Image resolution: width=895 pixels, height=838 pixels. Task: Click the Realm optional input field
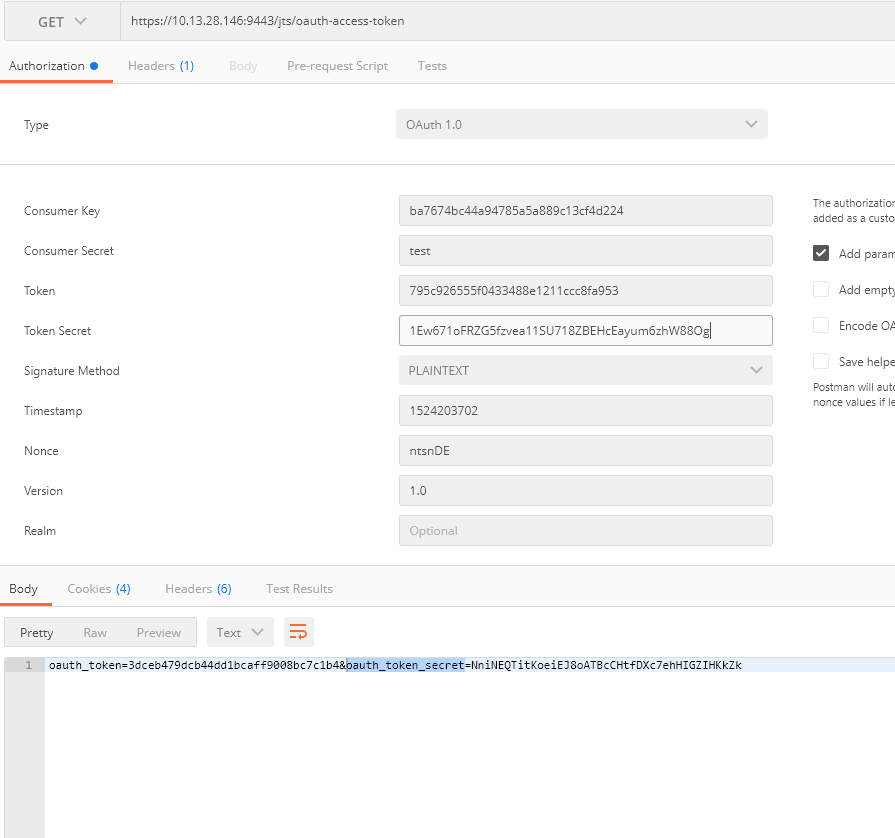tap(585, 531)
